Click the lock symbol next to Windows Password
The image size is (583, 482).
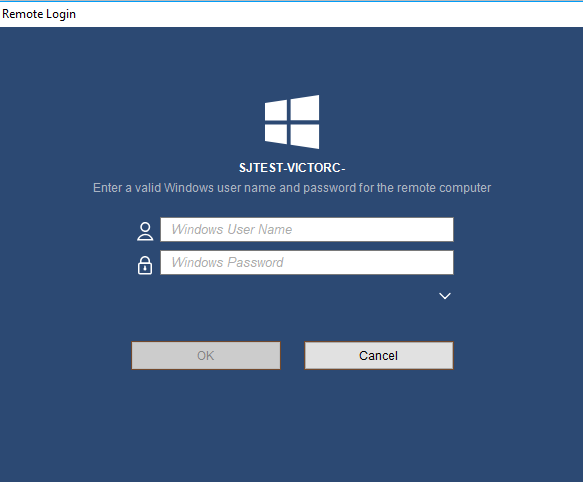pyautogui.click(x=145, y=265)
